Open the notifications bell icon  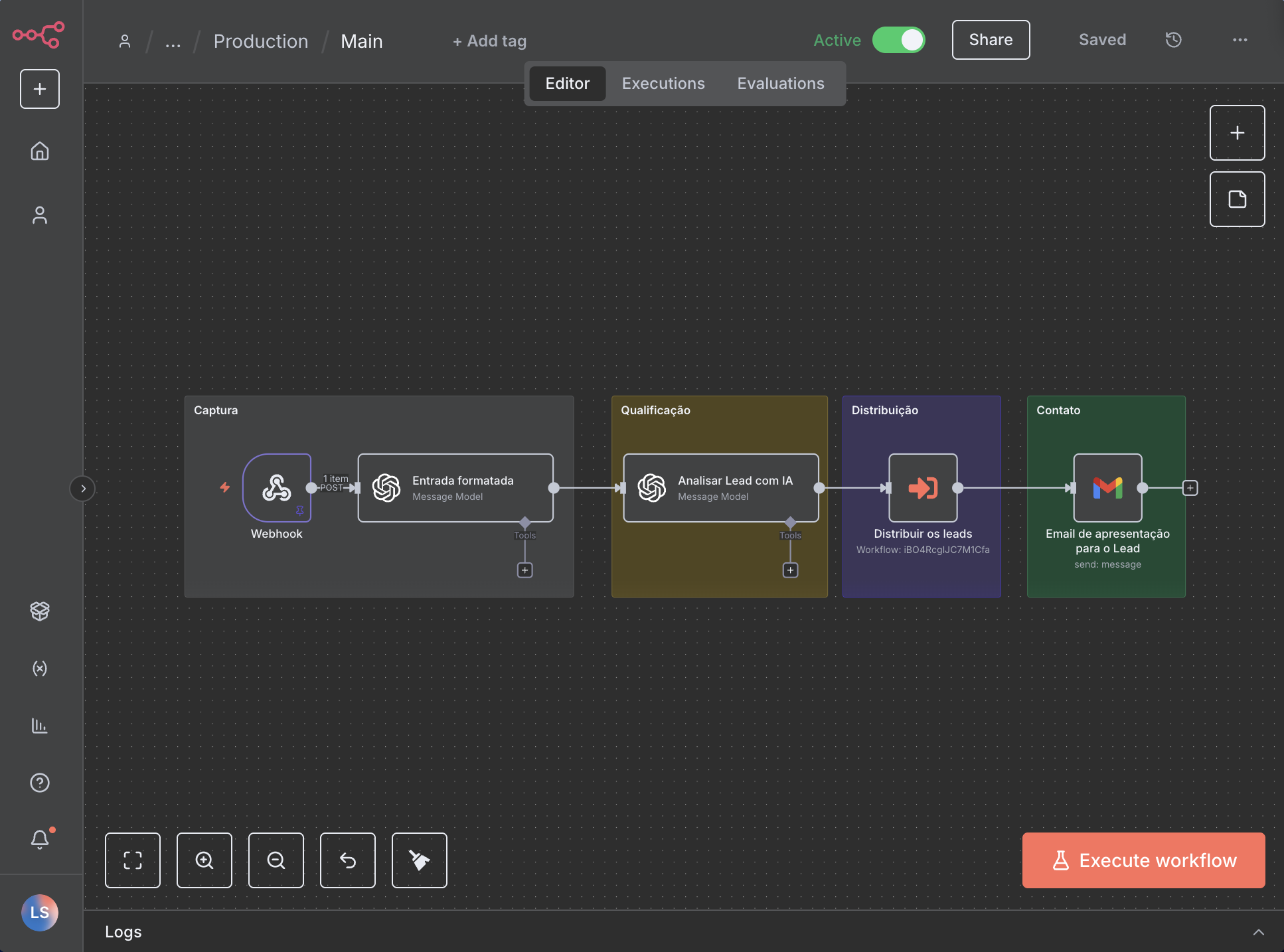[x=40, y=840]
